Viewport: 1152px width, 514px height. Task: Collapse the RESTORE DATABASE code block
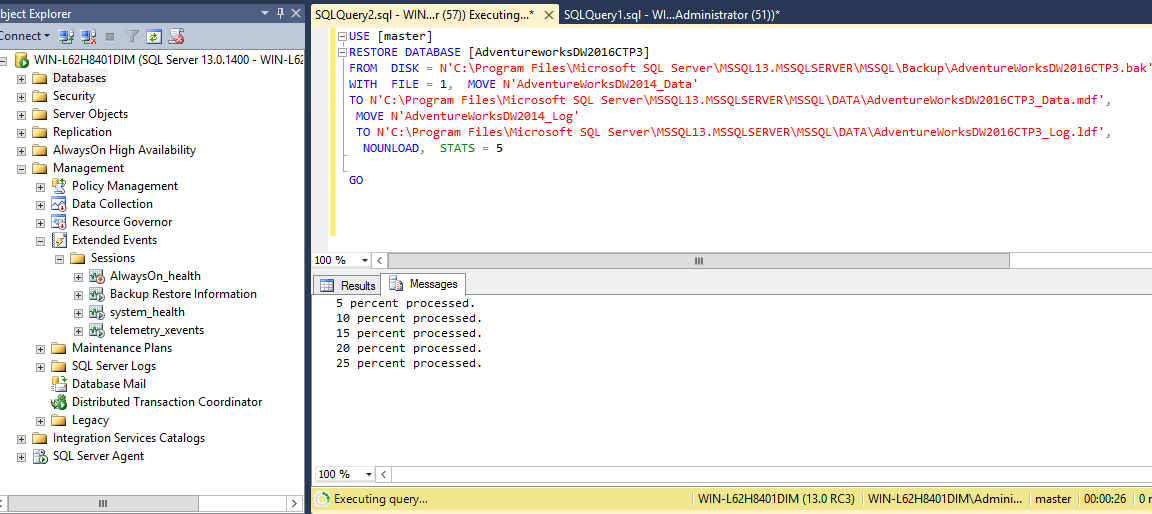tap(342, 53)
